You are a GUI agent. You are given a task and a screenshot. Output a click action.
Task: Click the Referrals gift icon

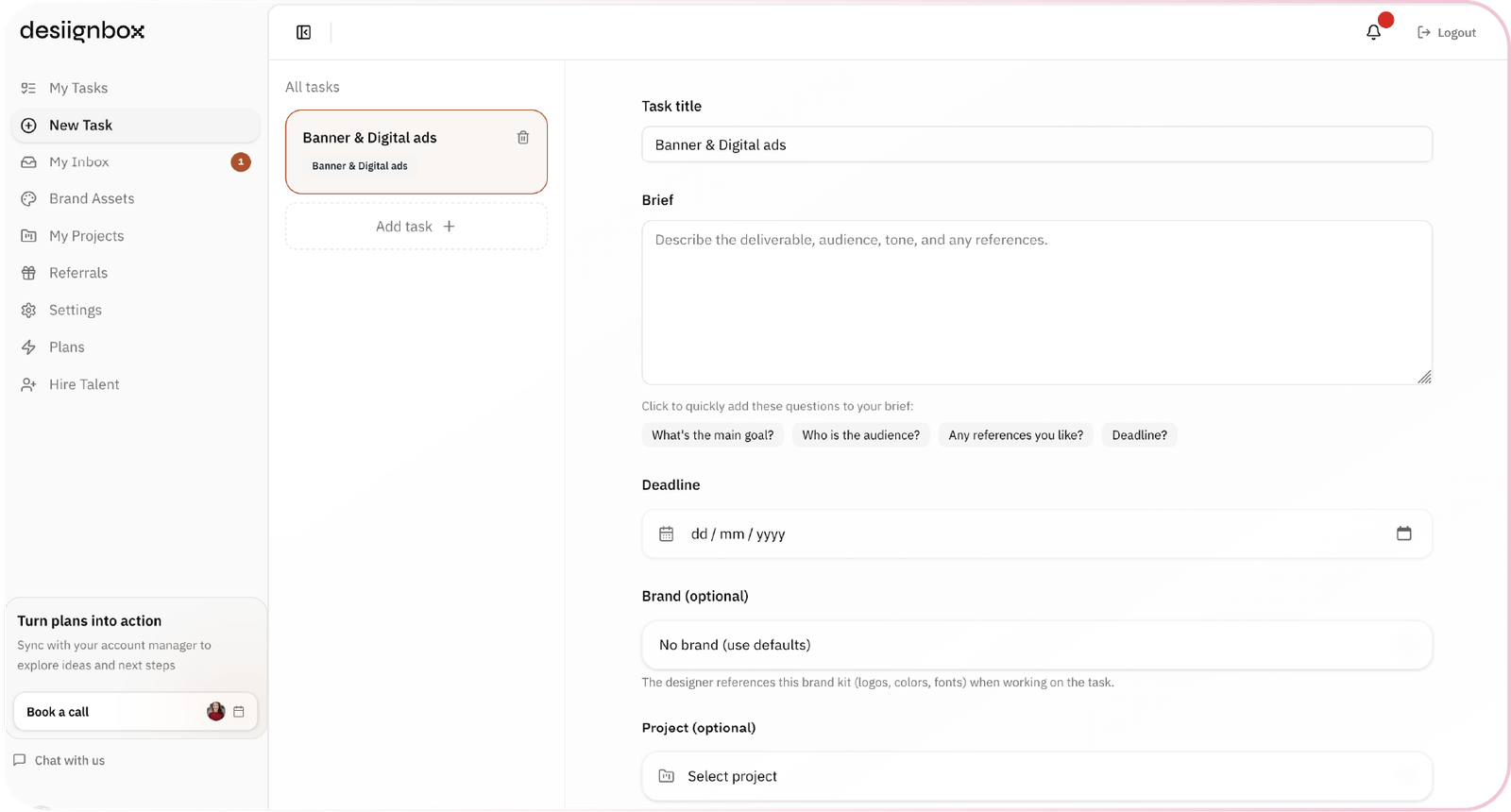pos(28,273)
